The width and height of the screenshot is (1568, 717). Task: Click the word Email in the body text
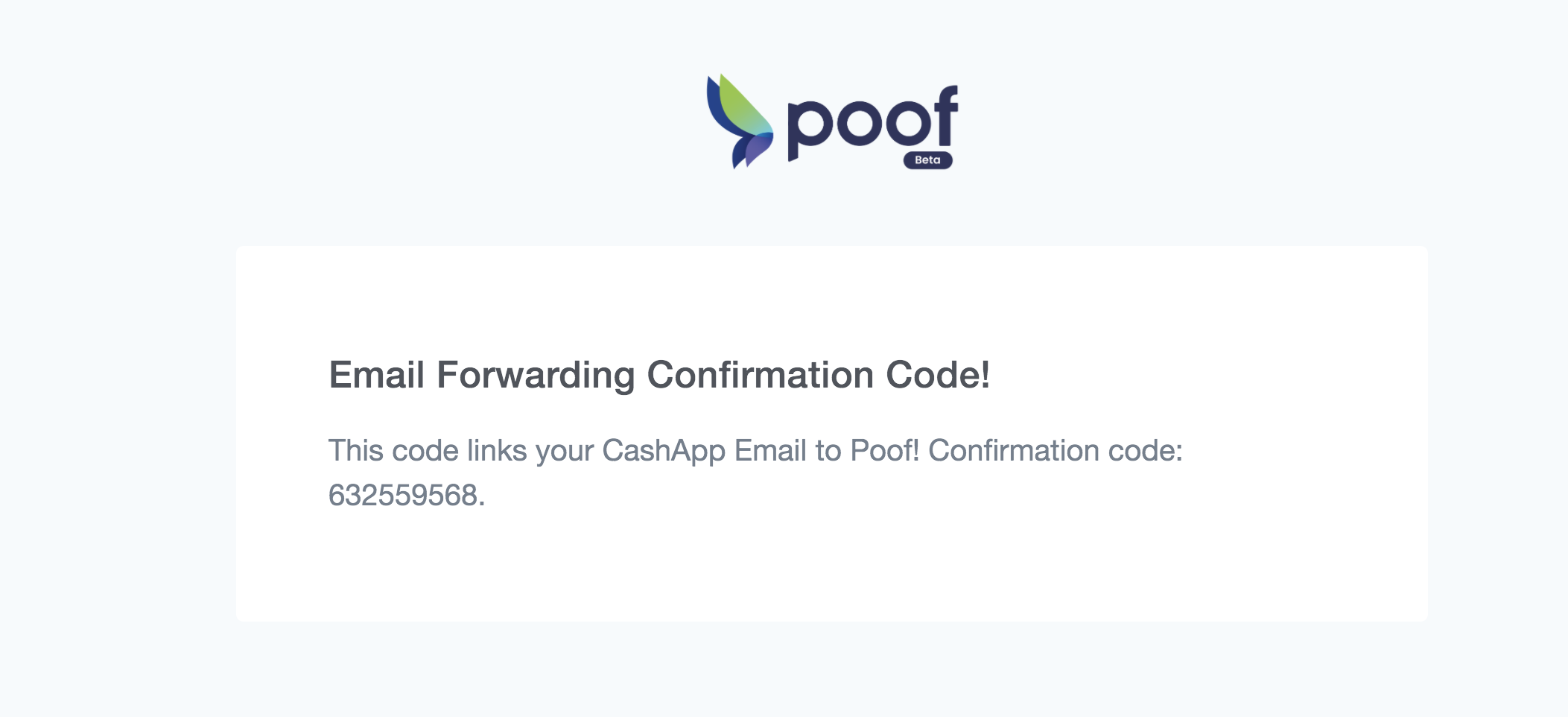click(771, 451)
